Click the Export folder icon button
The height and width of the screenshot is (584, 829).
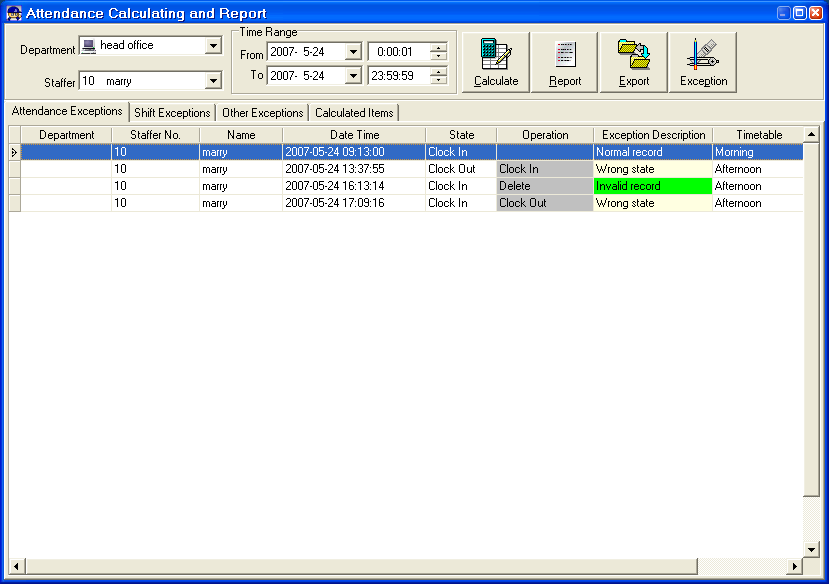pyautogui.click(x=634, y=62)
